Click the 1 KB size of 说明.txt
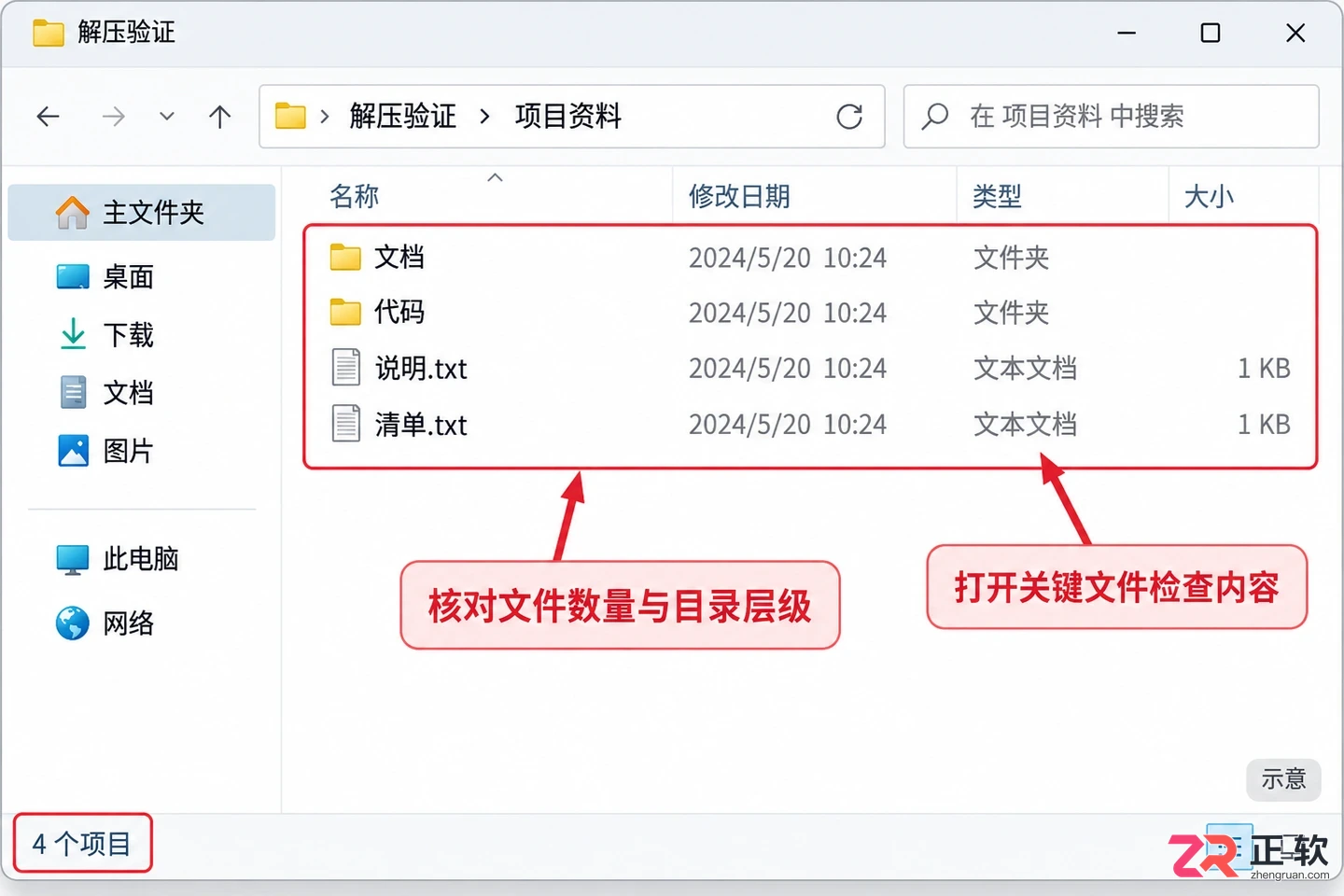The width and height of the screenshot is (1344, 896). (1264, 369)
